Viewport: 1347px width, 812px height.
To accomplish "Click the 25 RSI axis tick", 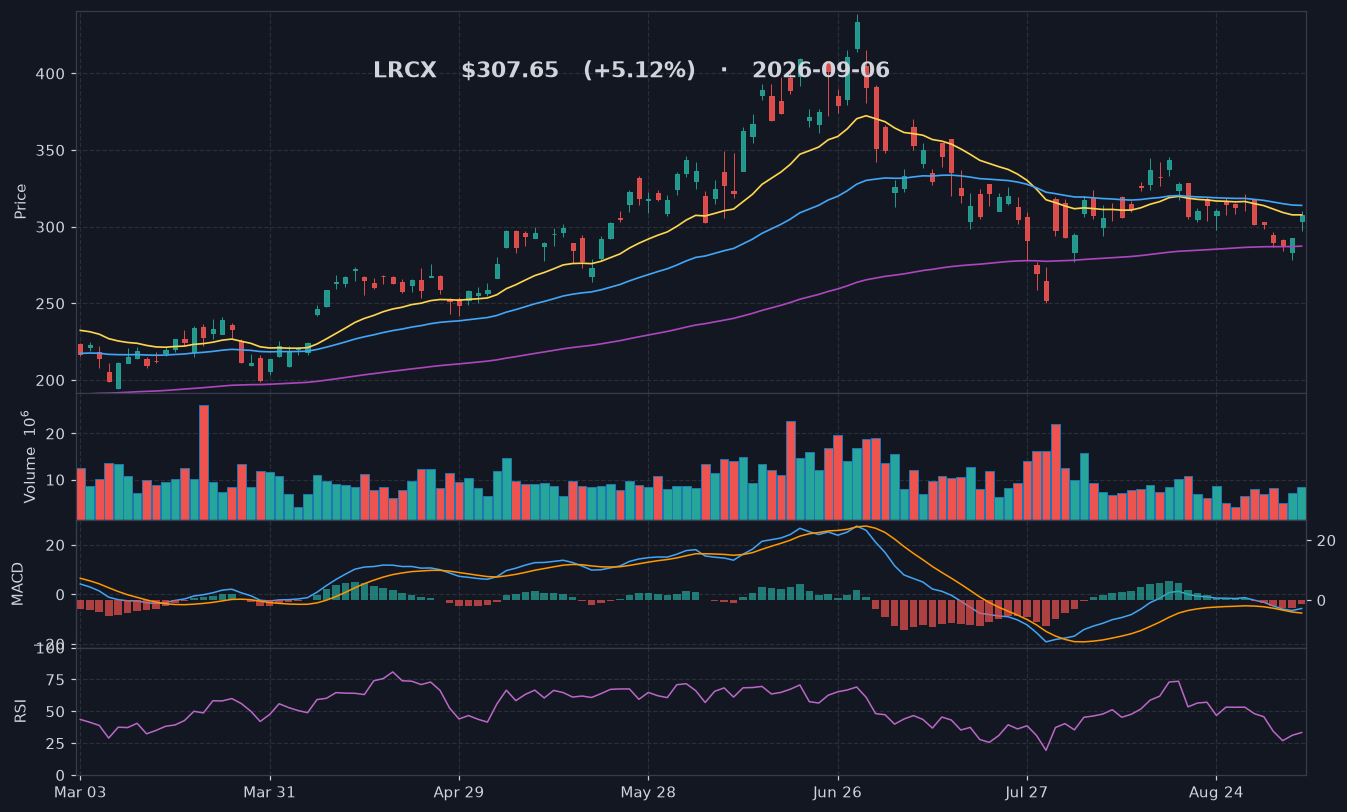I will (56, 744).
